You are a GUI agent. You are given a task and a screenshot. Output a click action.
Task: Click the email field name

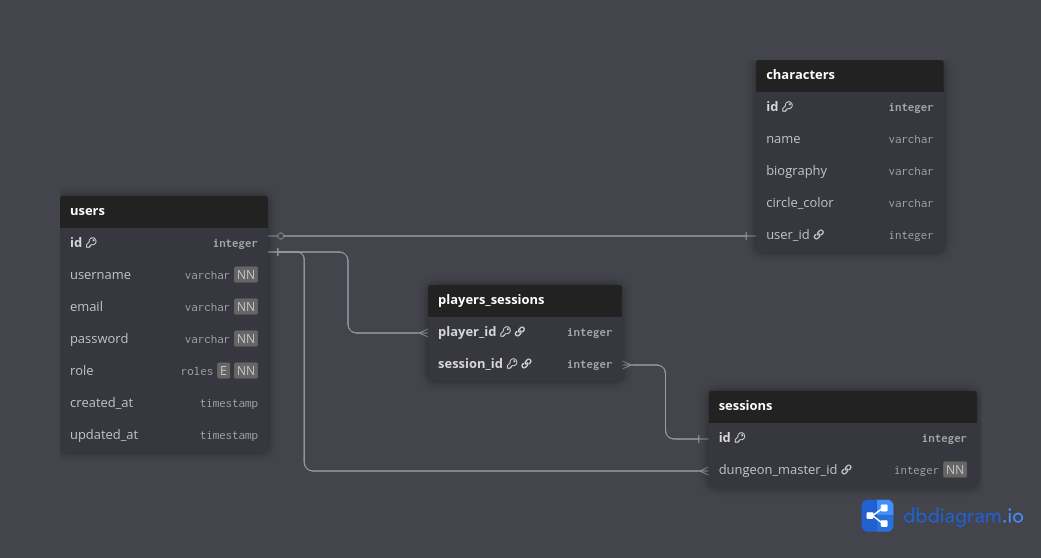[x=86, y=306]
